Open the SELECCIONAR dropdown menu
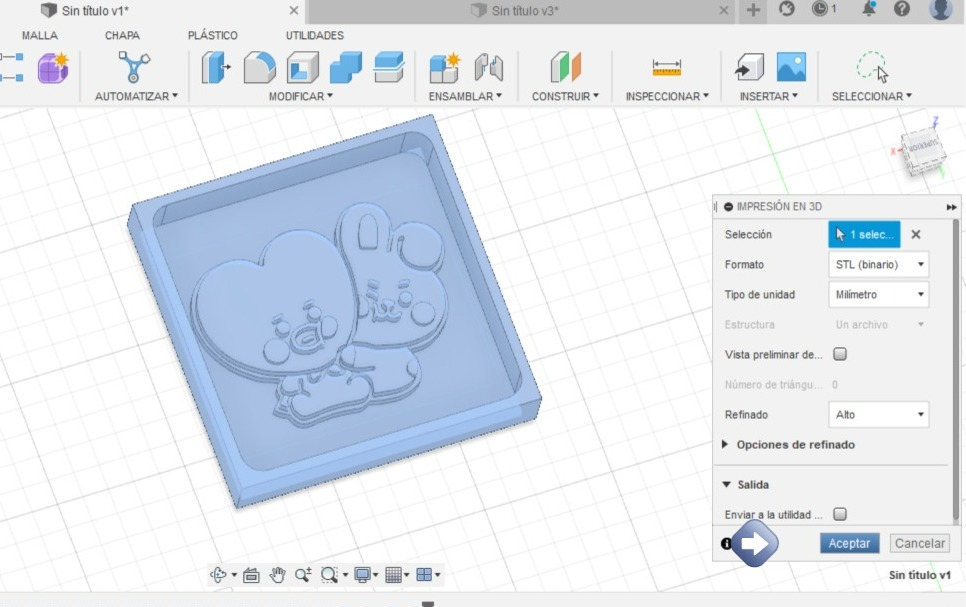966x607 pixels. [x=872, y=96]
